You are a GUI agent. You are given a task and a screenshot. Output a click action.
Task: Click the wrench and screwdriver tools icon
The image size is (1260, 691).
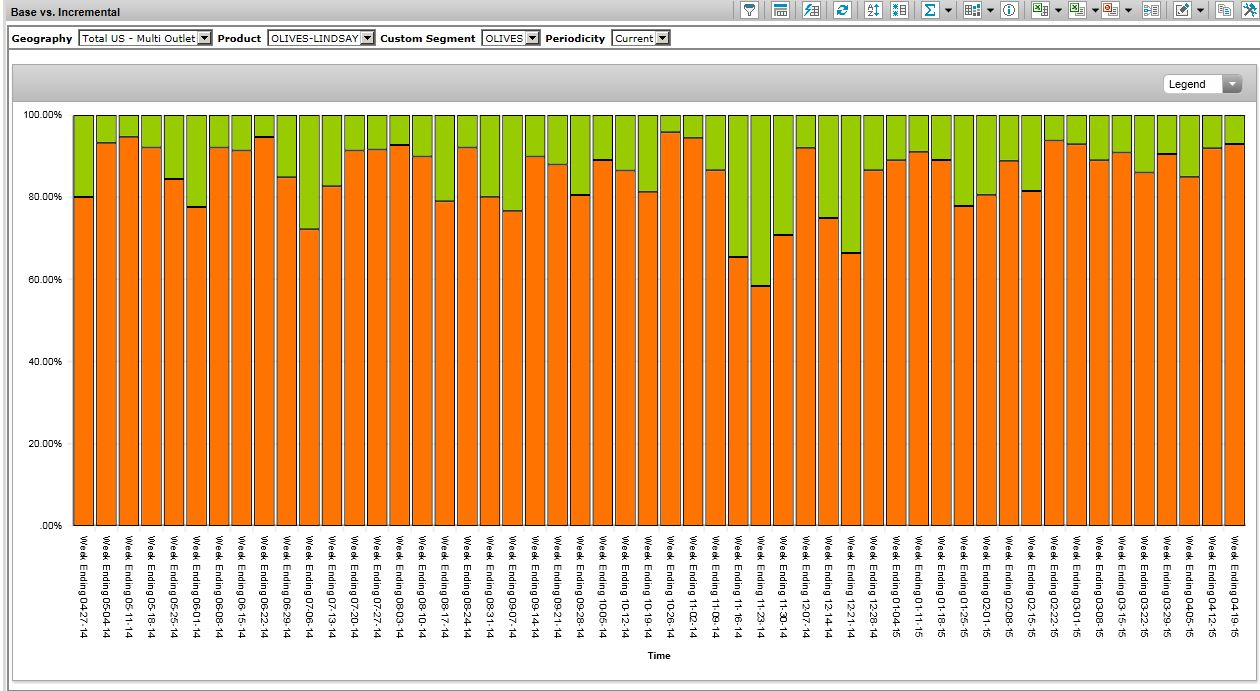[x=1248, y=10]
